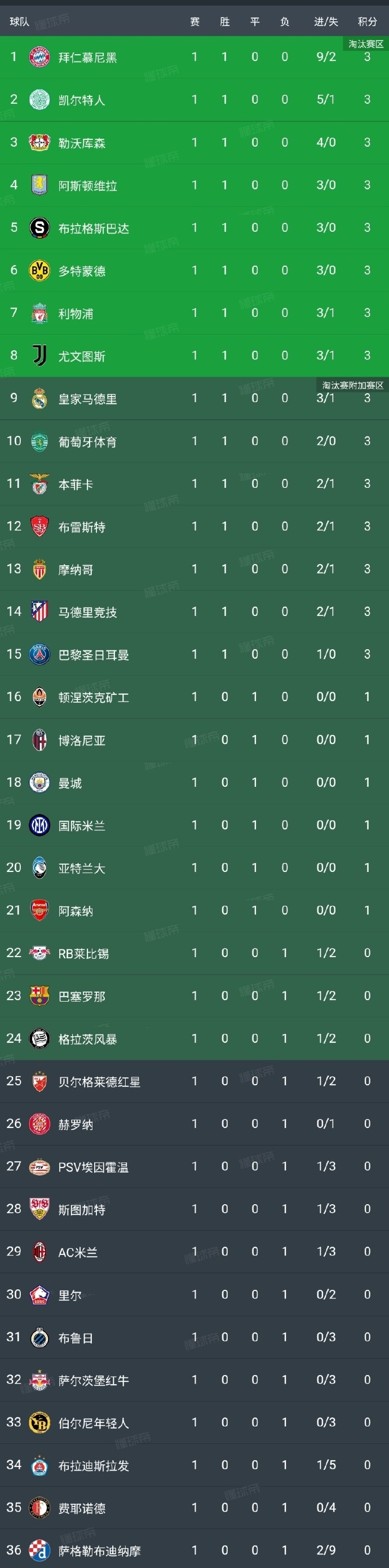389x1568 pixels.
Task: Click the Manchester City crest
Action: (39, 782)
